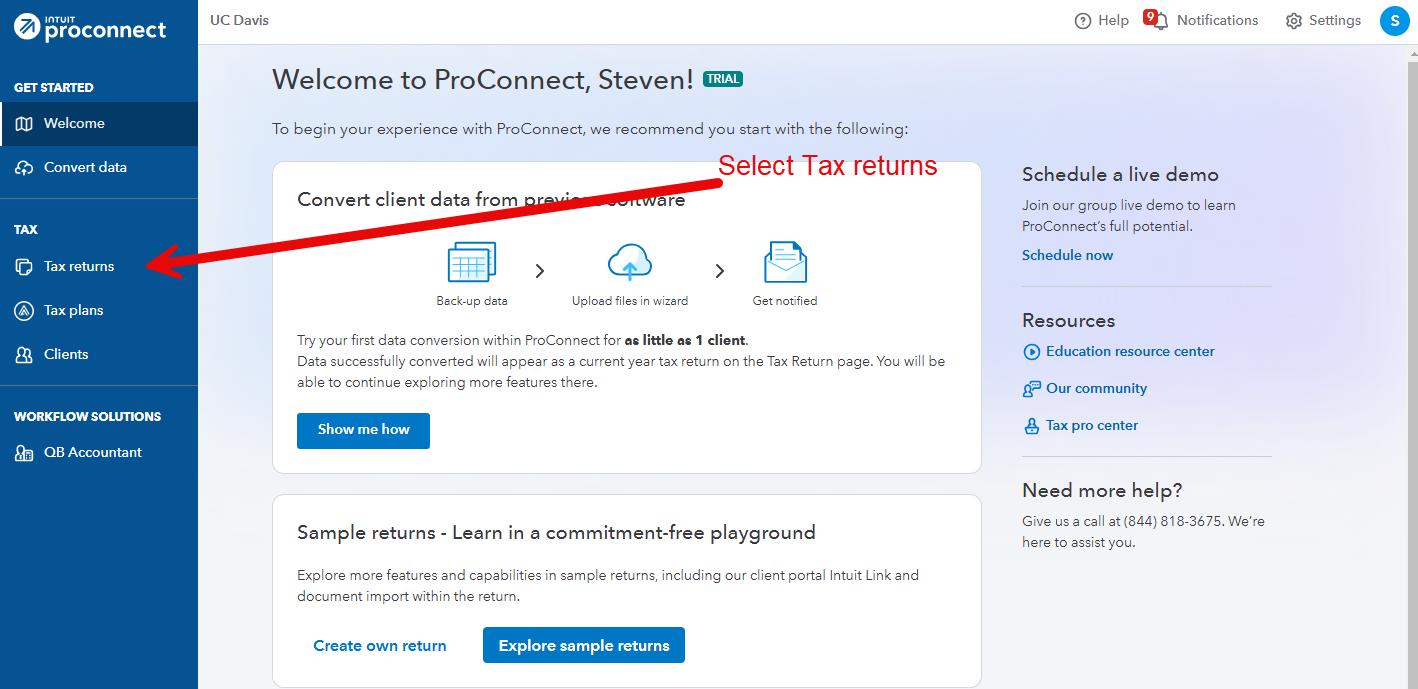Screen dimensions: 1418x689
Task: Click the Explore sample returns button
Action: tap(584, 646)
